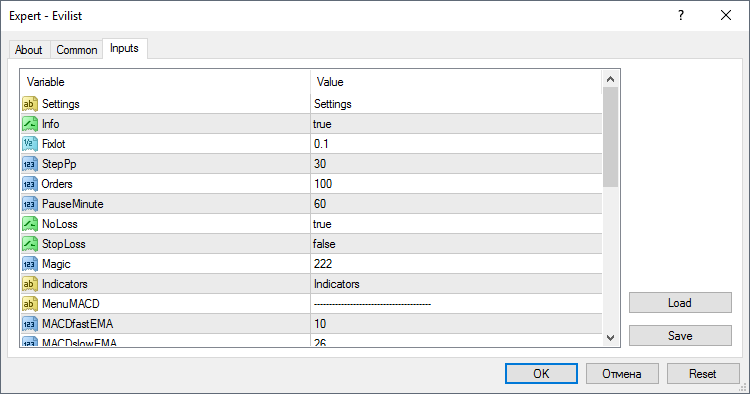Viewport: 750px width, 394px height.
Task: Click the NoLoss variable name
Action: 60,224
